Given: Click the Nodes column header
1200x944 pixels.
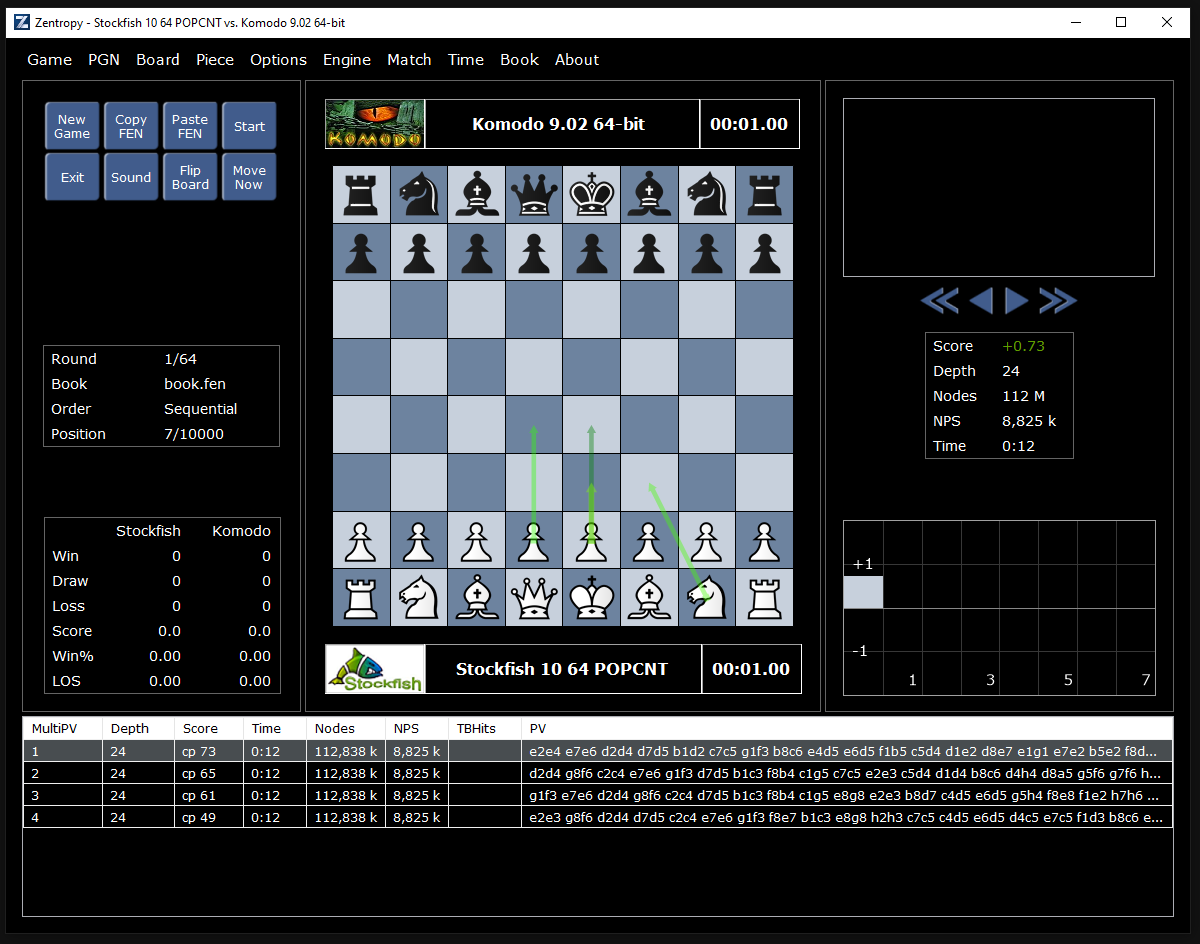Looking at the screenshot, I should click(x=346, y=729).
